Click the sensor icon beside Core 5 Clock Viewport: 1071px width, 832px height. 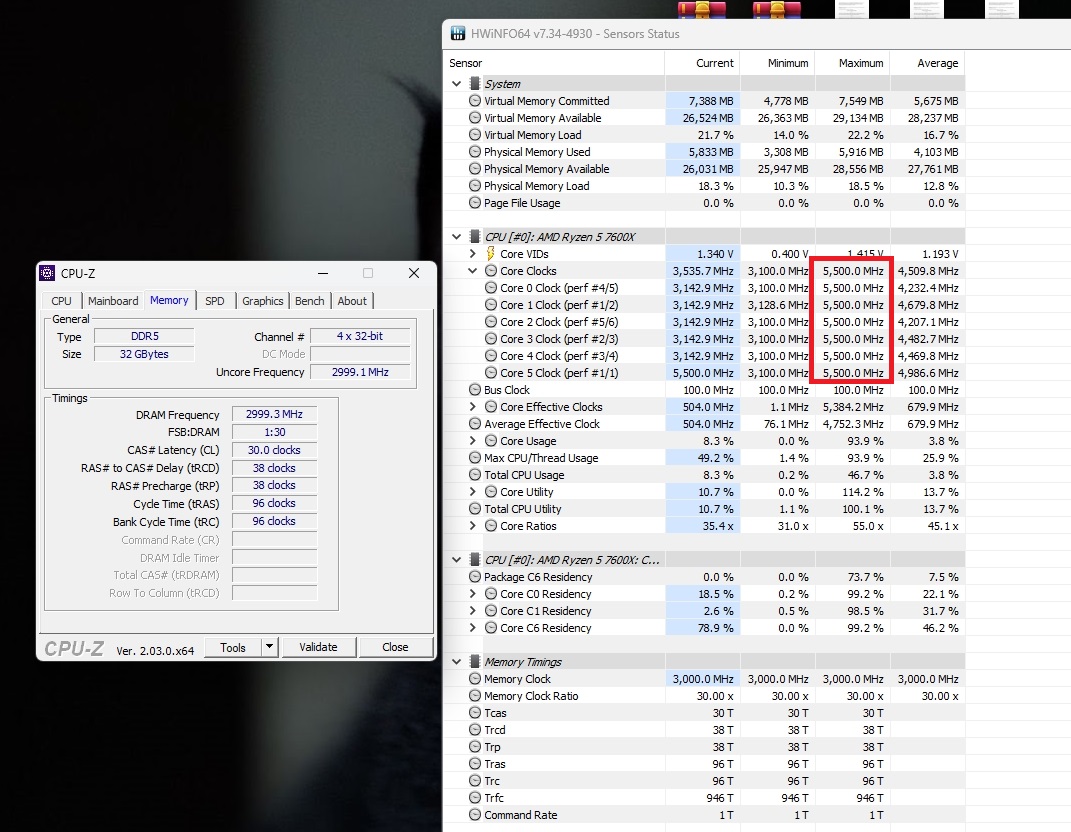[x=490, y=372]
